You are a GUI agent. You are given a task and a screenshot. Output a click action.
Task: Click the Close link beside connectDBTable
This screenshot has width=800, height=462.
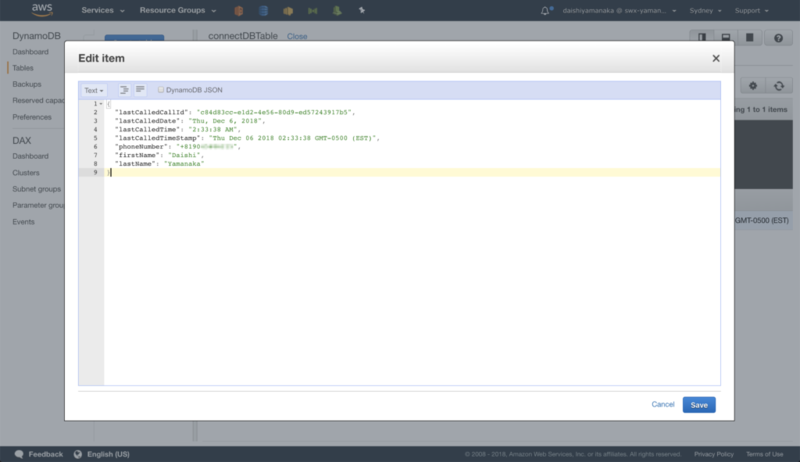[x=297, y=36]
